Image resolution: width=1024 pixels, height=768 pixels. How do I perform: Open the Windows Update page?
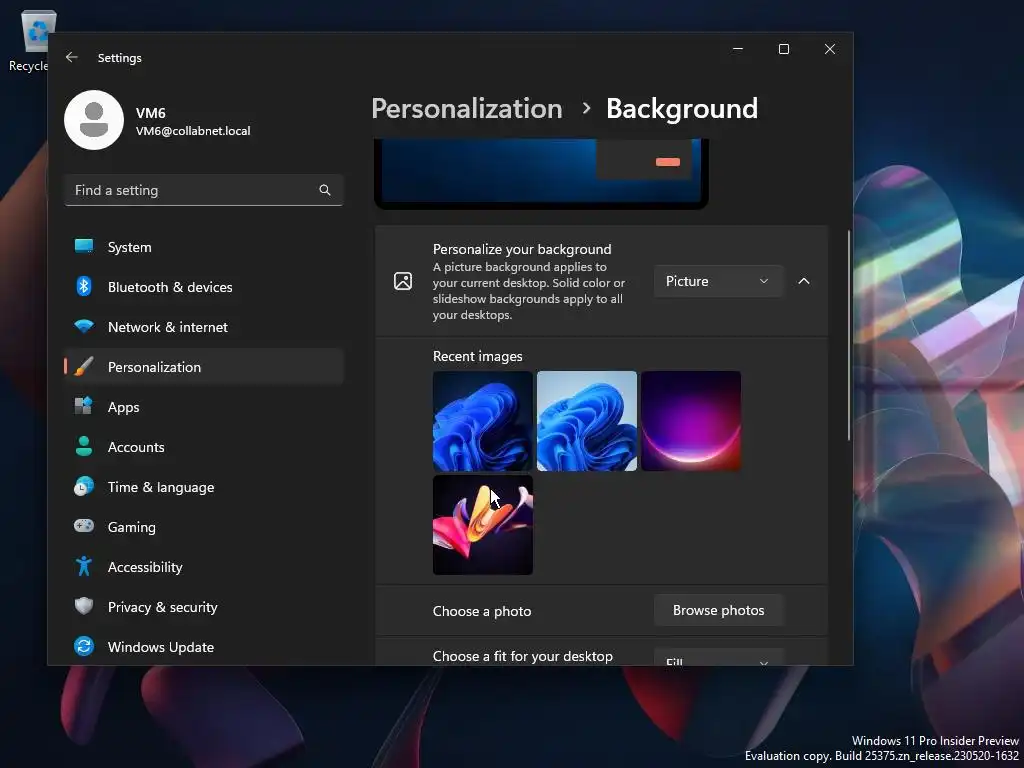(x=204, y=647)
